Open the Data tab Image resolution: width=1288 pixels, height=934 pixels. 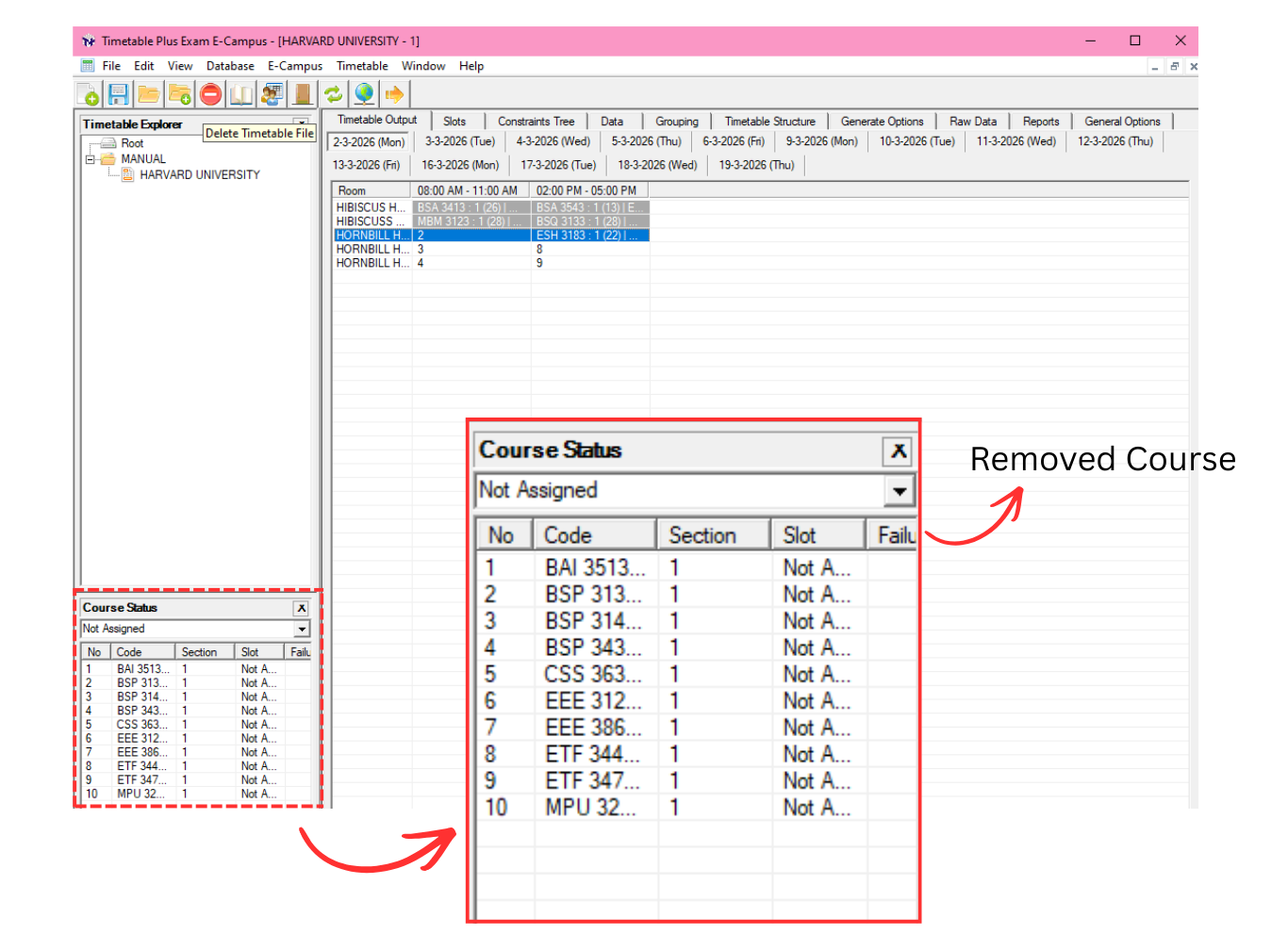click(612, 122)
